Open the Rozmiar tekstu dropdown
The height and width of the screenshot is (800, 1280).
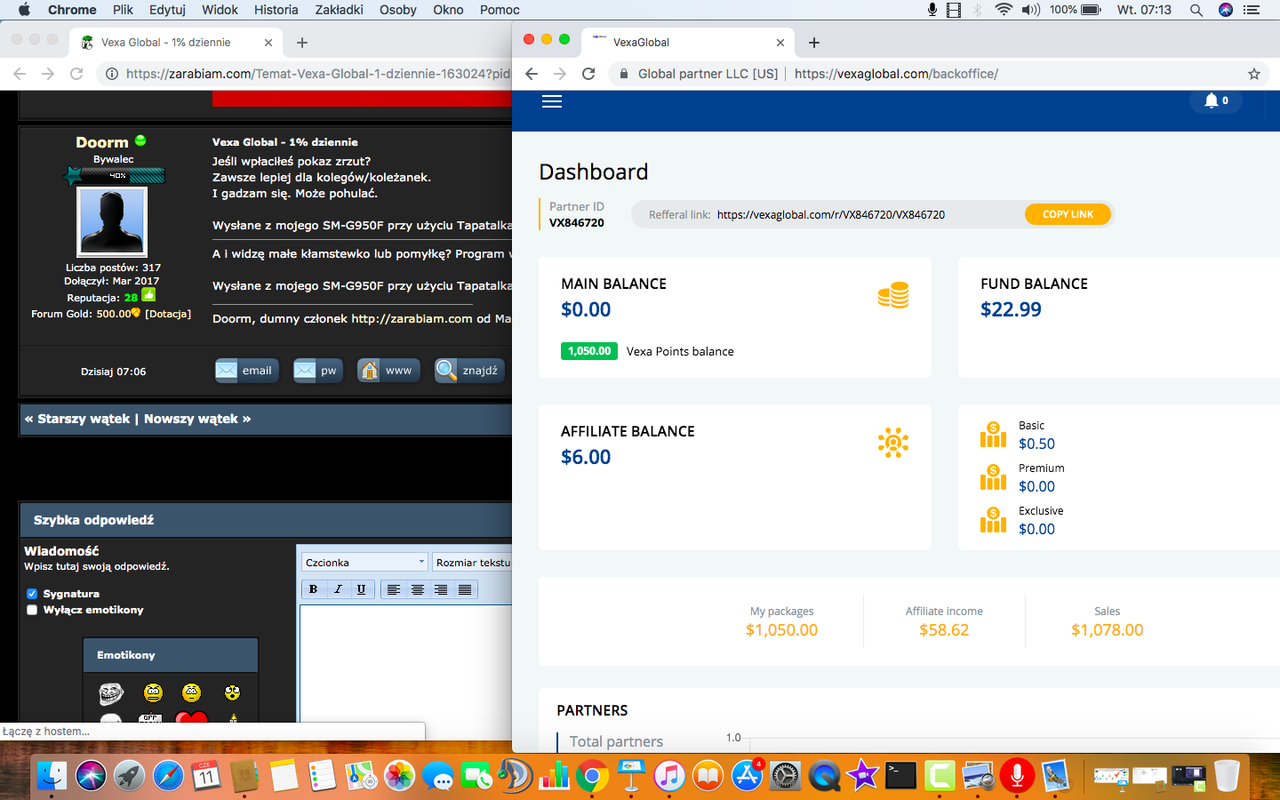(472, 562)
